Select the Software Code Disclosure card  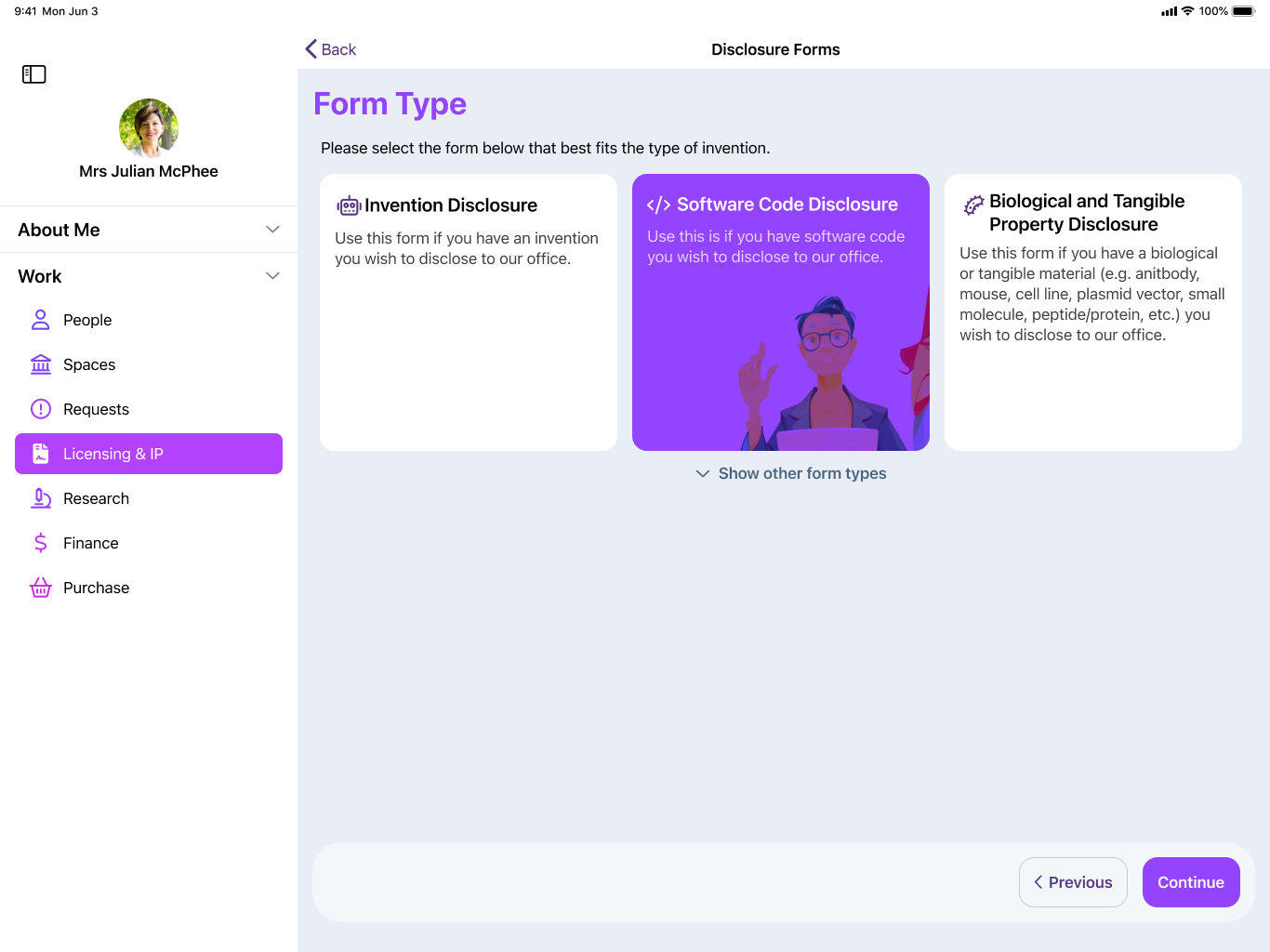pos(780,312)
